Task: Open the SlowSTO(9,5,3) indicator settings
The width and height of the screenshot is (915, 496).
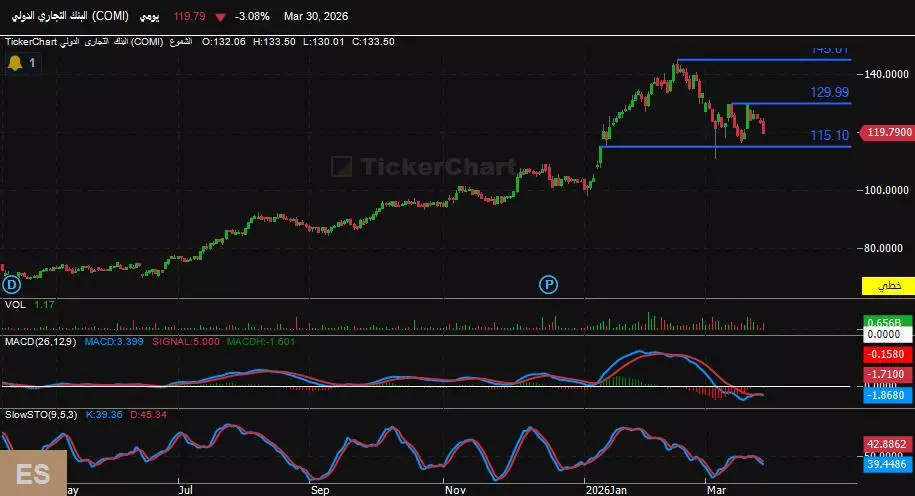Action: pos(40,413)
